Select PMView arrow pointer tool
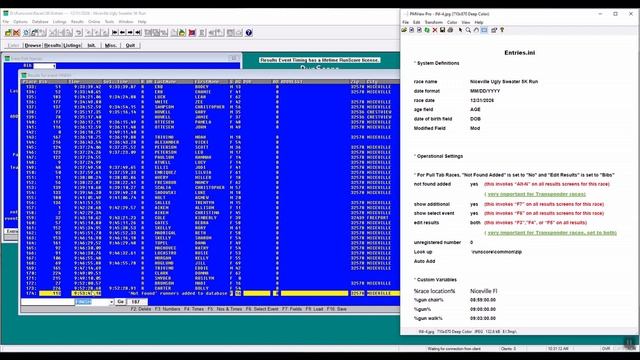 [x=460, y=30]
